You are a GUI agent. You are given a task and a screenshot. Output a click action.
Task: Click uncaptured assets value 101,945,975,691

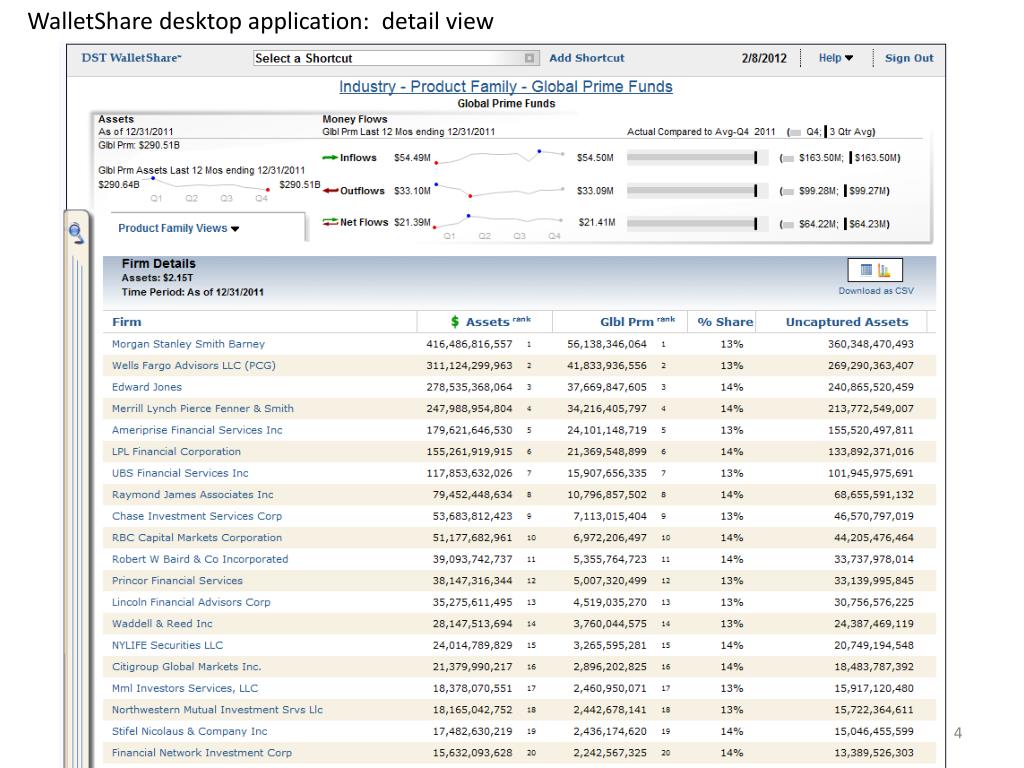click(871, 473)
